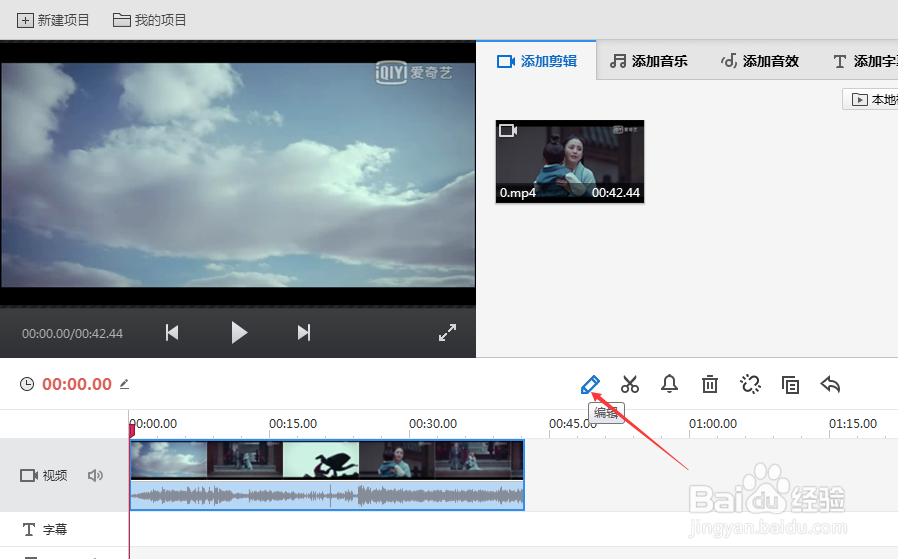898x559 pixels.
Task: Click the 视频 track label
Action: point(55,475)
